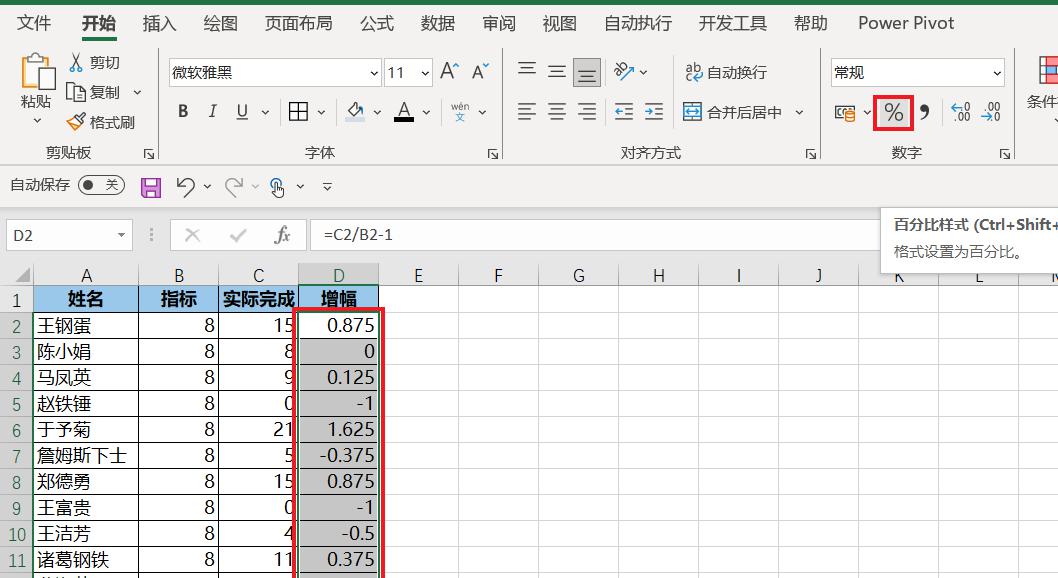Screen dimensions: 1058x578
Task: Switch to the 页面布局 tab
Action: [298, 23]
